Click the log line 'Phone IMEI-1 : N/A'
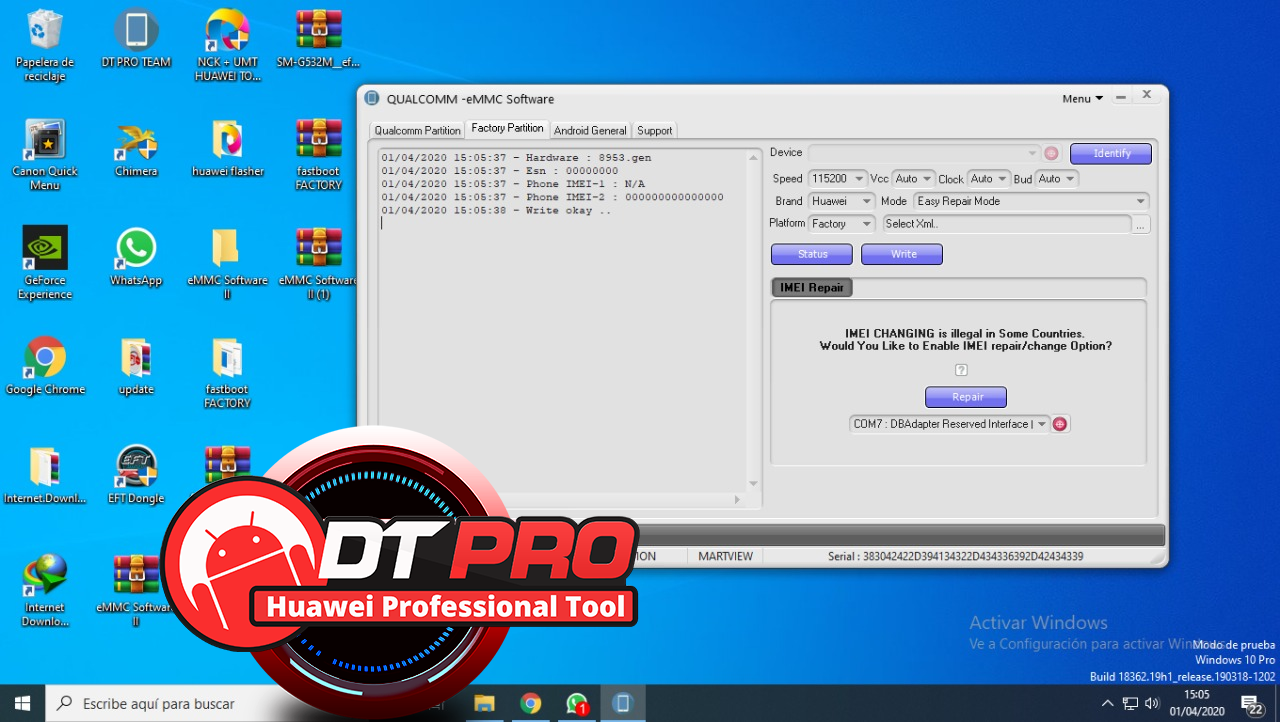The width and height of the screenshot is (1280, 722). (513, 184)
